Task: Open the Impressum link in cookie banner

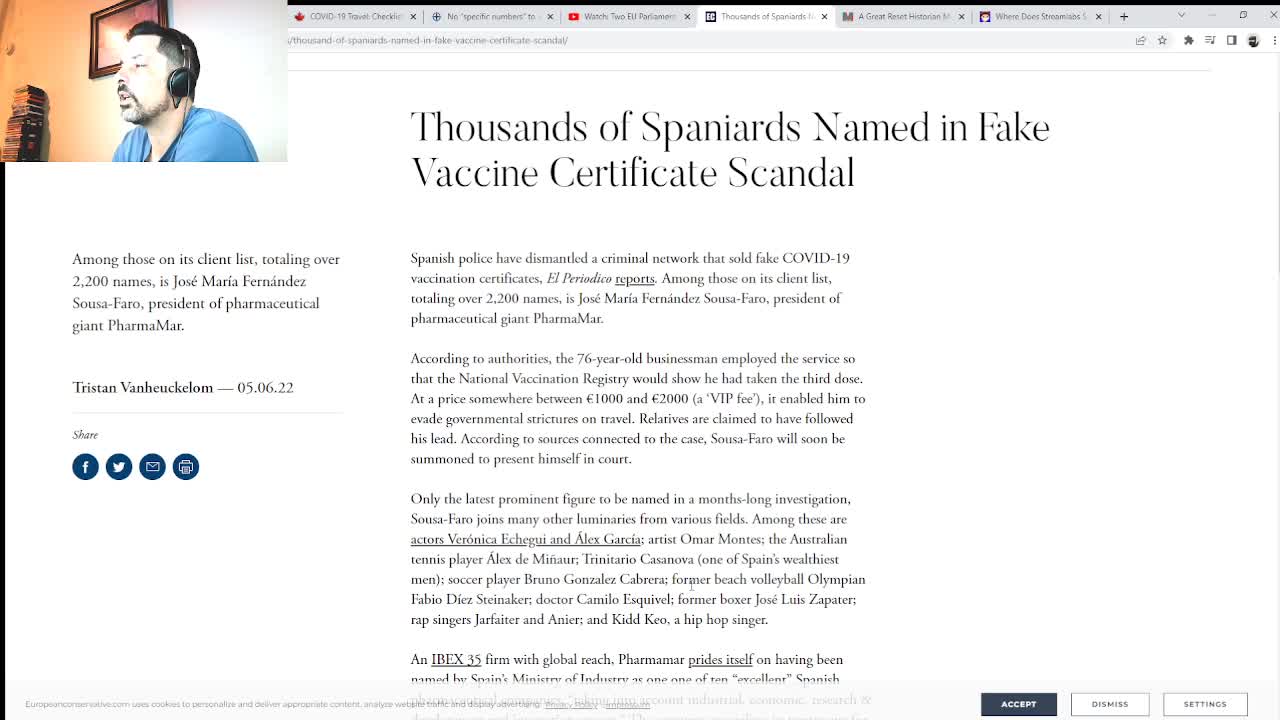Action: pyautogui.click(x=627, y=705)
